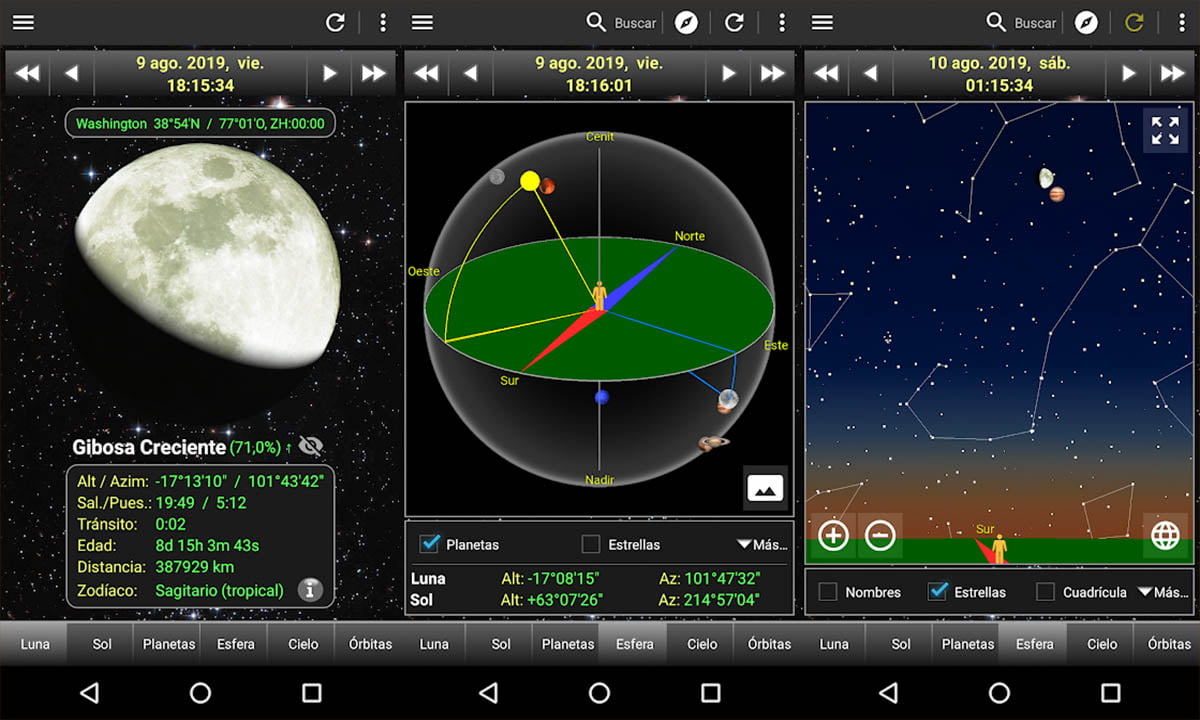Tap refresh icon in middle screen
The image size is (1200, 720).
[734, 22]
